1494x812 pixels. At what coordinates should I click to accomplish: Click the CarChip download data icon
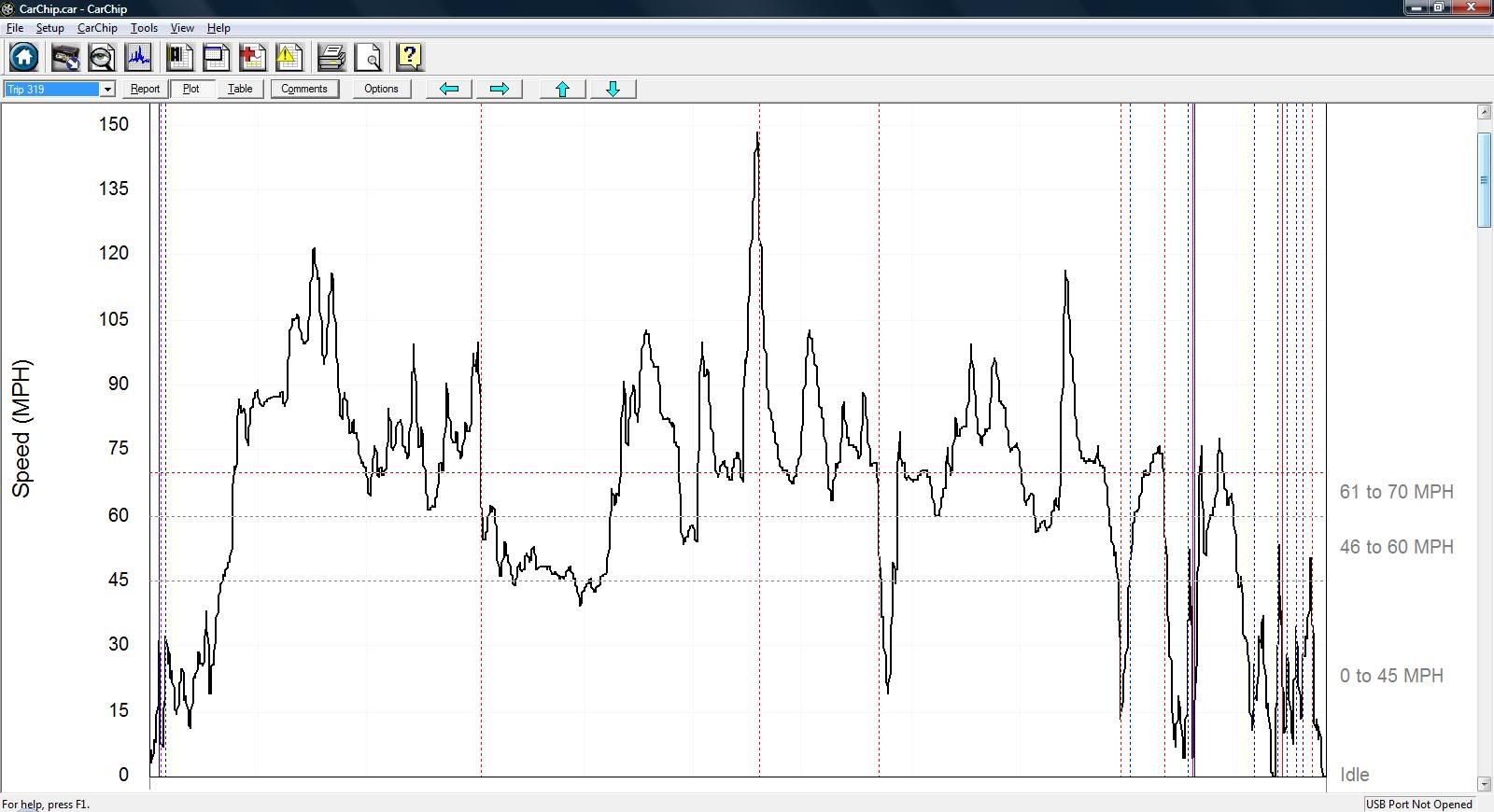(65, 58)
